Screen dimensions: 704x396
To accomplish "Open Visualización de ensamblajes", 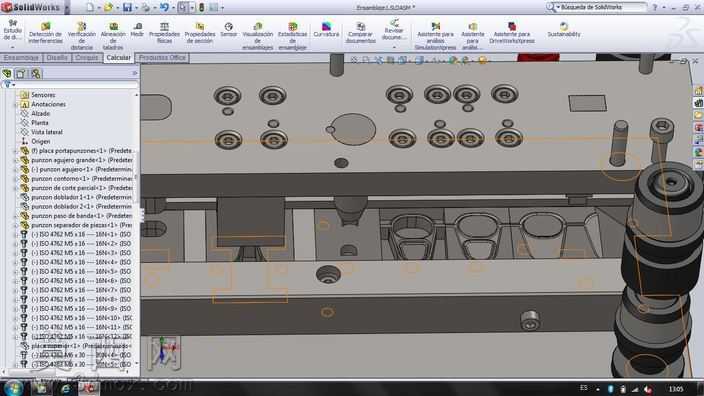I will click(258, 35).
